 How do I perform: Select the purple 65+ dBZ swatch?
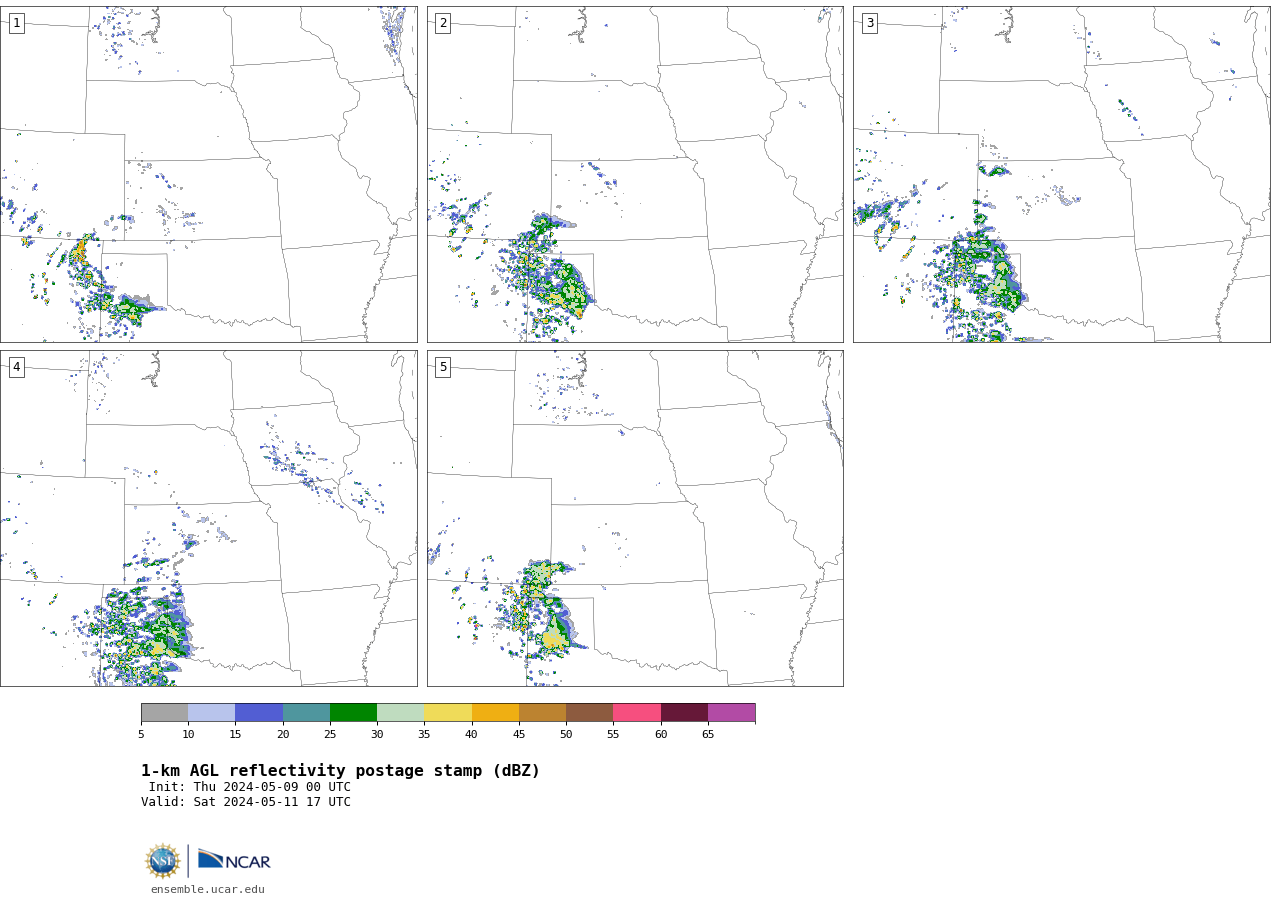click(731, 713)
